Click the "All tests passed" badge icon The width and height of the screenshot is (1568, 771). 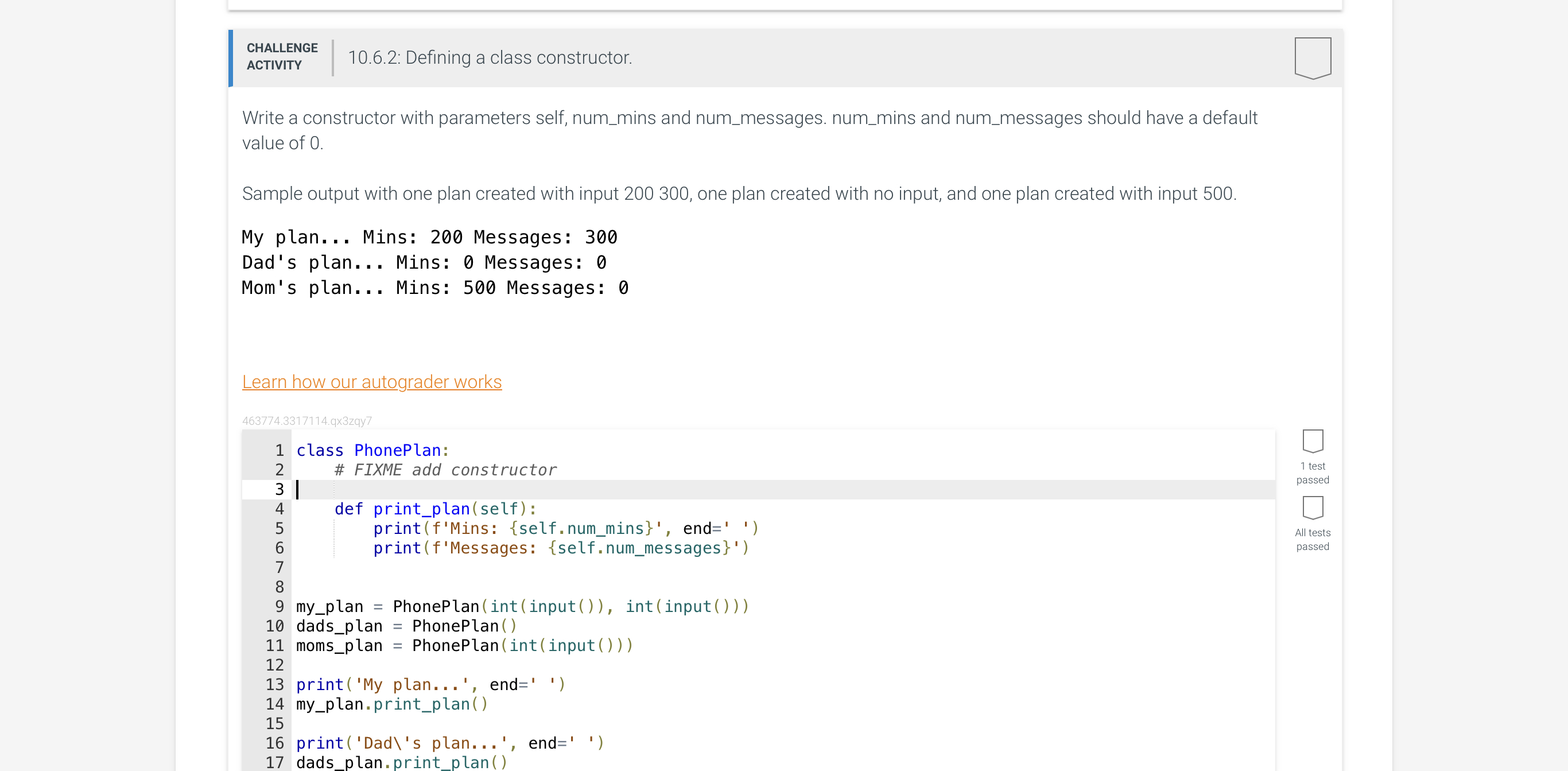(1313, 507)
